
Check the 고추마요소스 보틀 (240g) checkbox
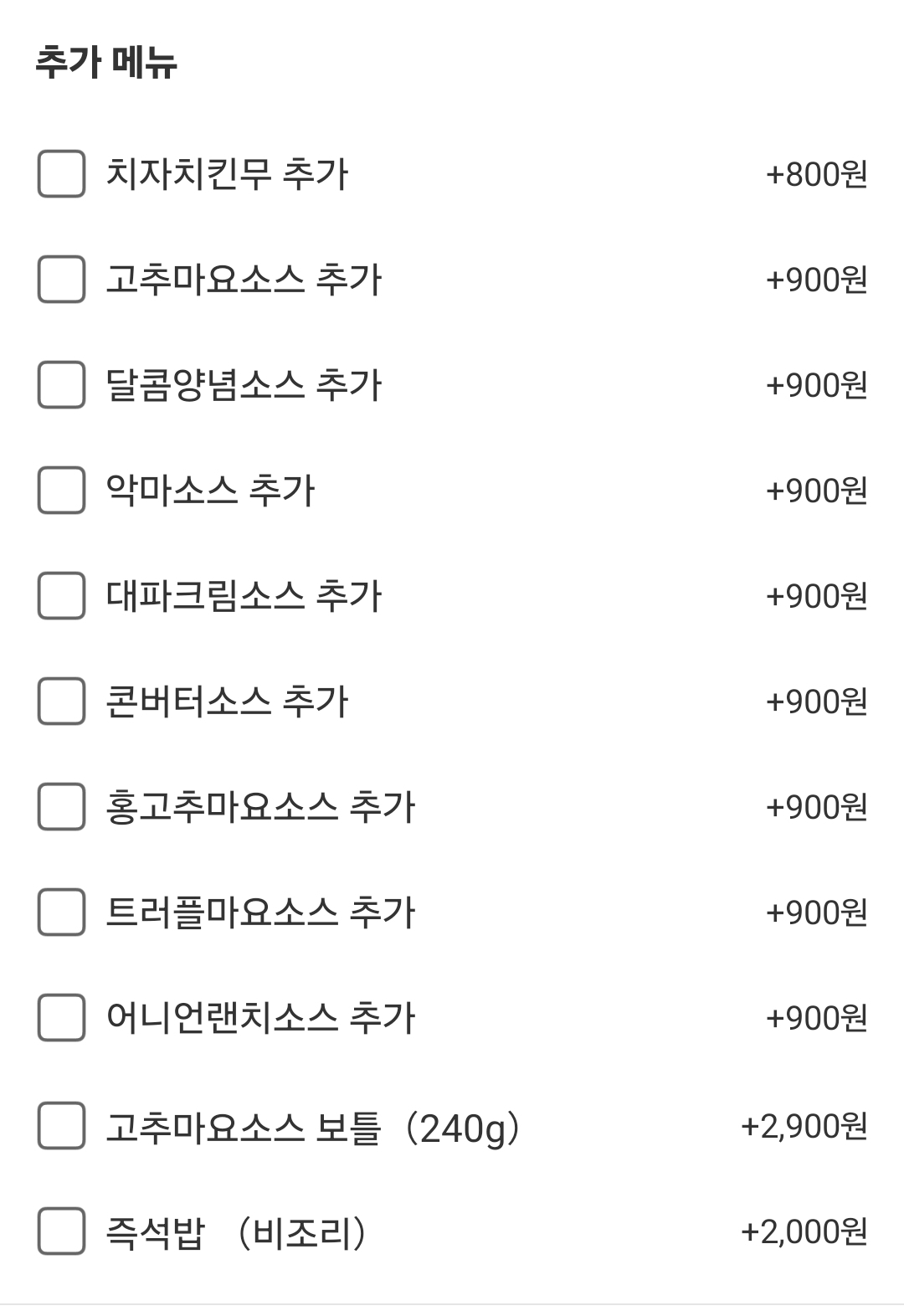pyautogui.click(x=61, y=1126)
